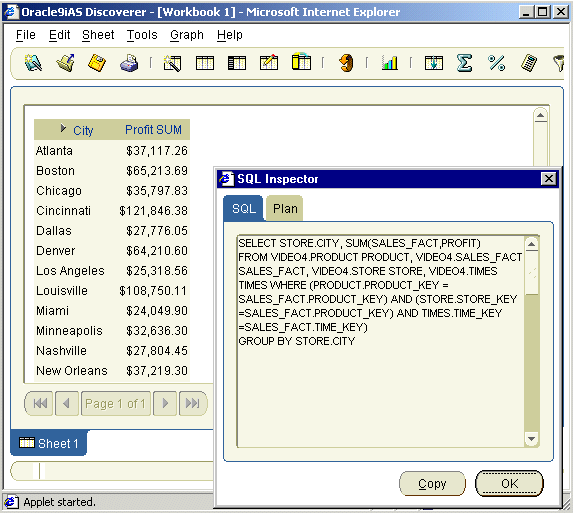Select the Nashville city cell
573x513 pixels.
tap(61, 351)
